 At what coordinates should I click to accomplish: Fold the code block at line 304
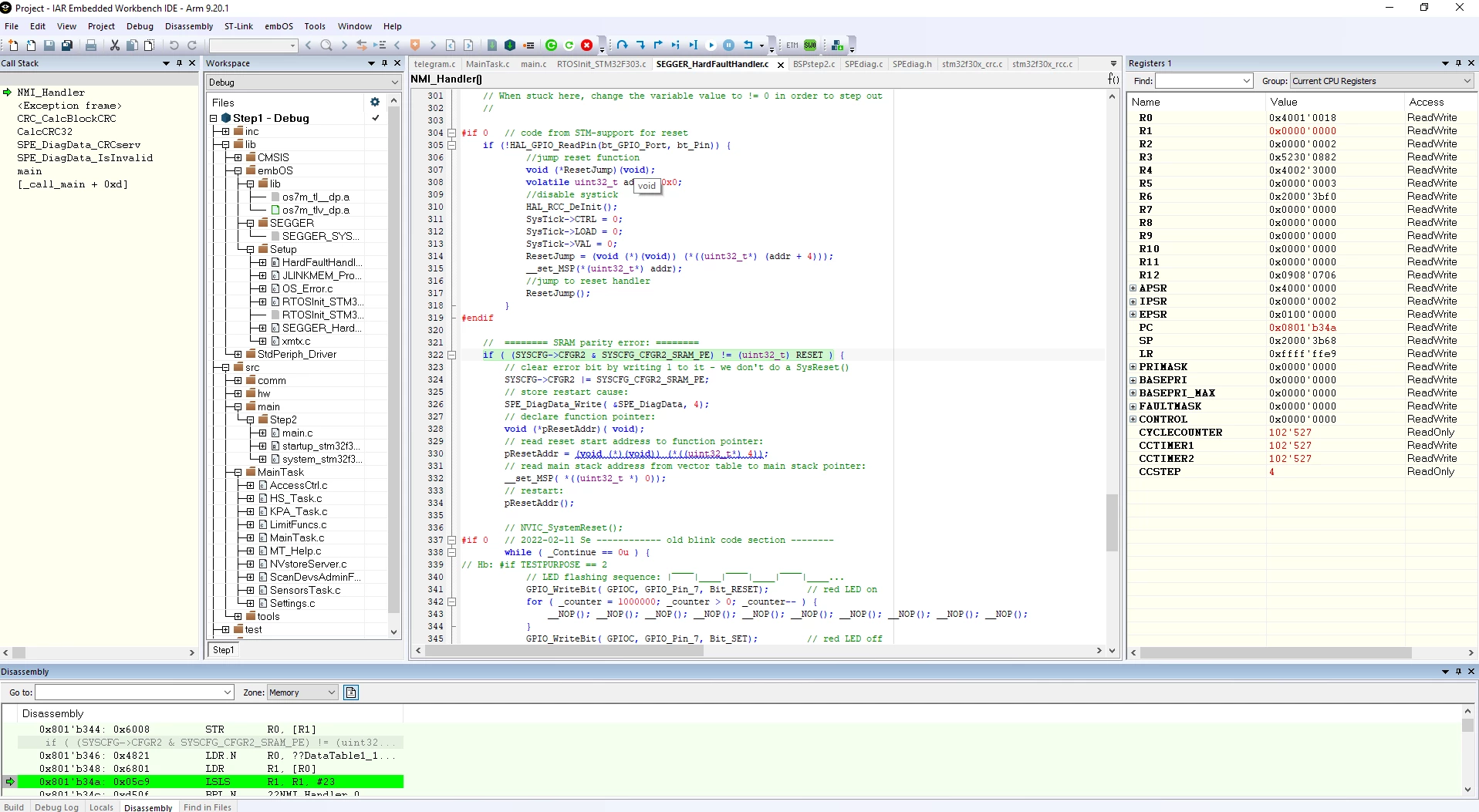tap(452, 133)
